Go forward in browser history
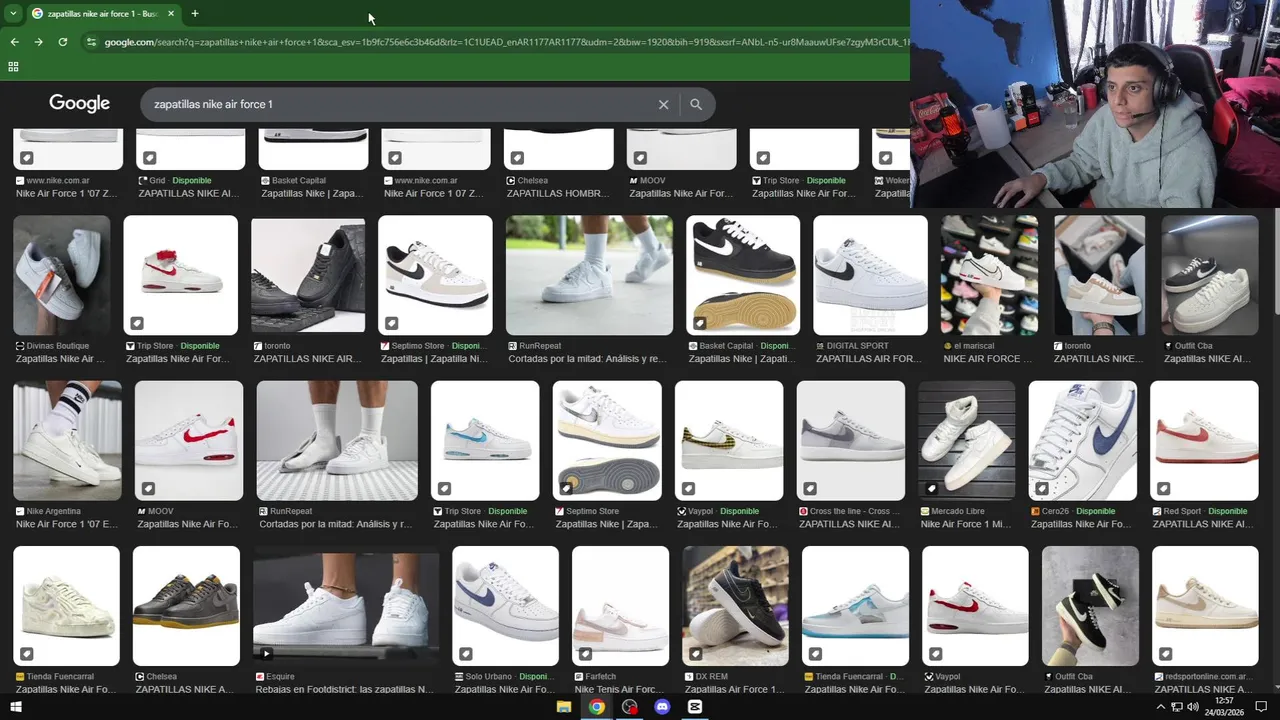Screen dimensions: 1280x720 pos(38,42)
